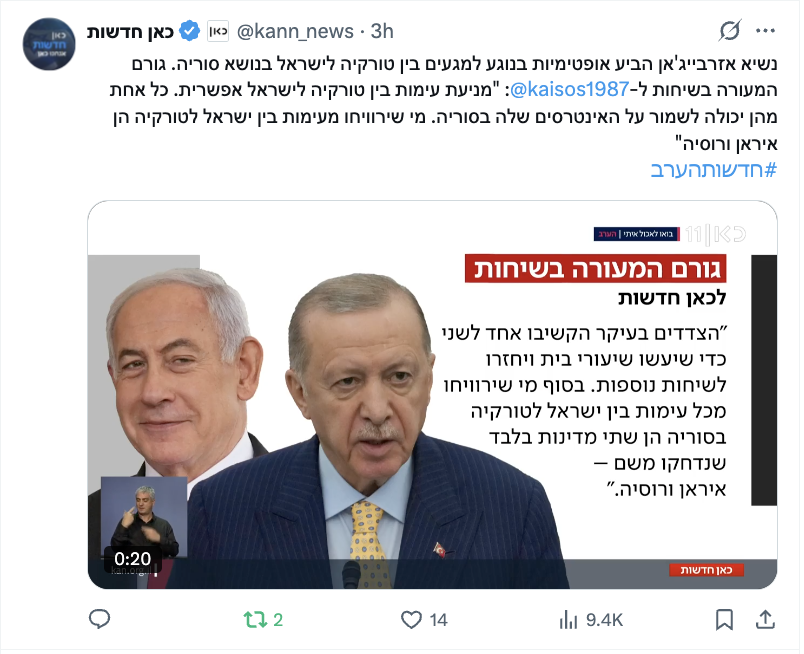Play the embedded Erdogan video
Screen dimensions: 804x654
432,395
